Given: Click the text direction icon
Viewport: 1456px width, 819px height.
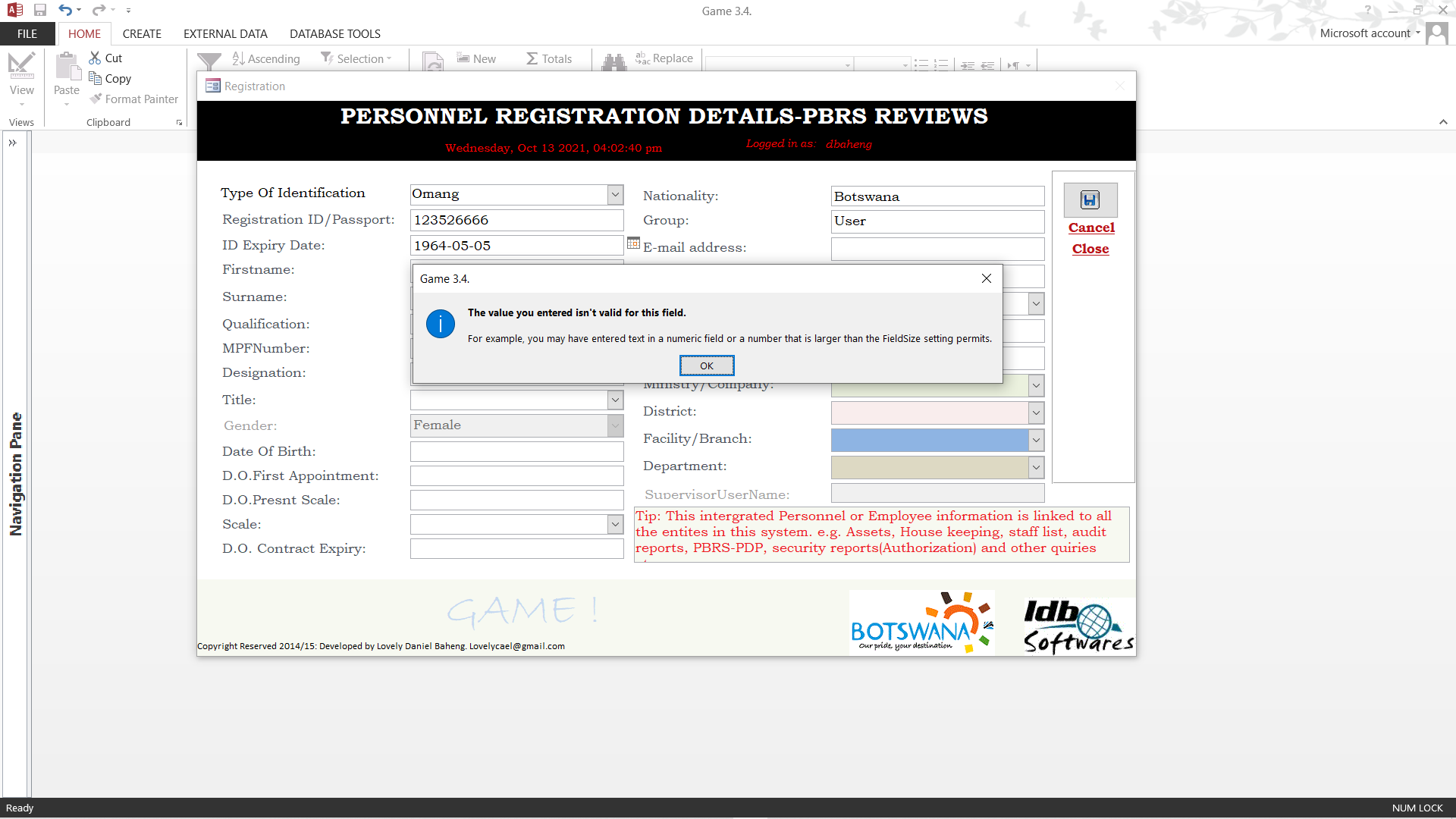Looking at the screenshot, I should [x=1013, y=65].
